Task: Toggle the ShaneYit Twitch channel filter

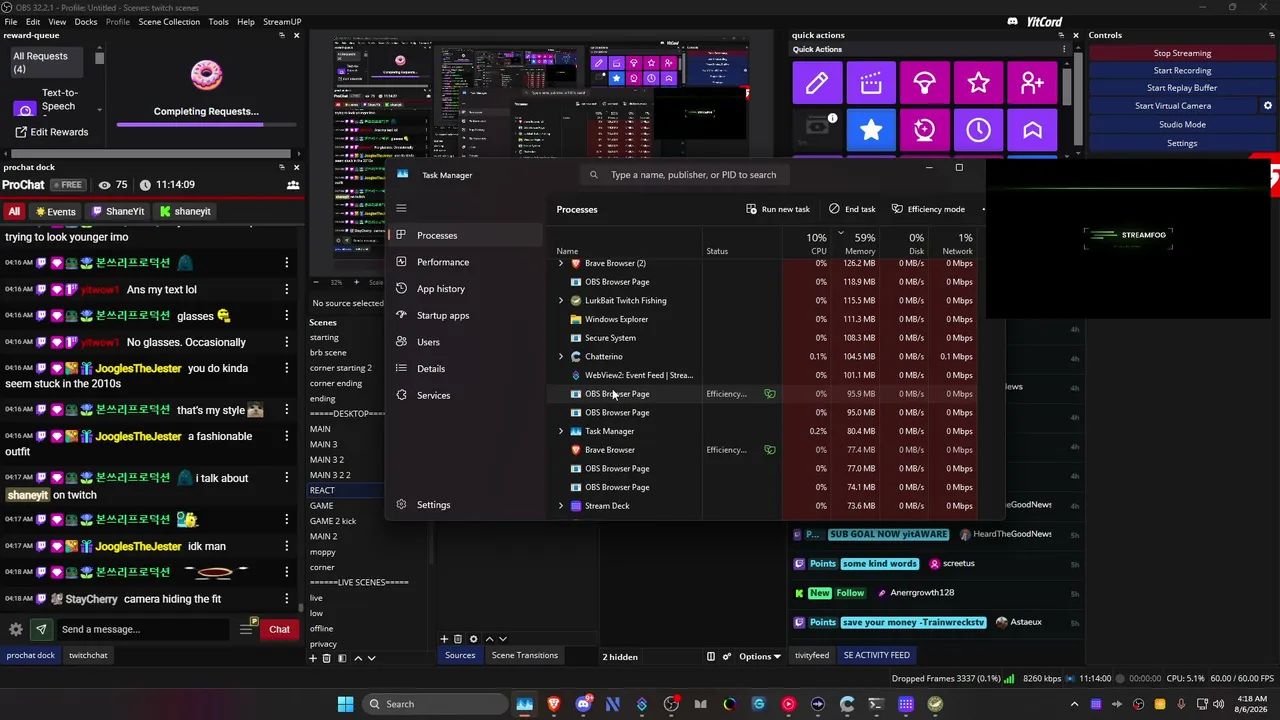Action: click(119, 211)
